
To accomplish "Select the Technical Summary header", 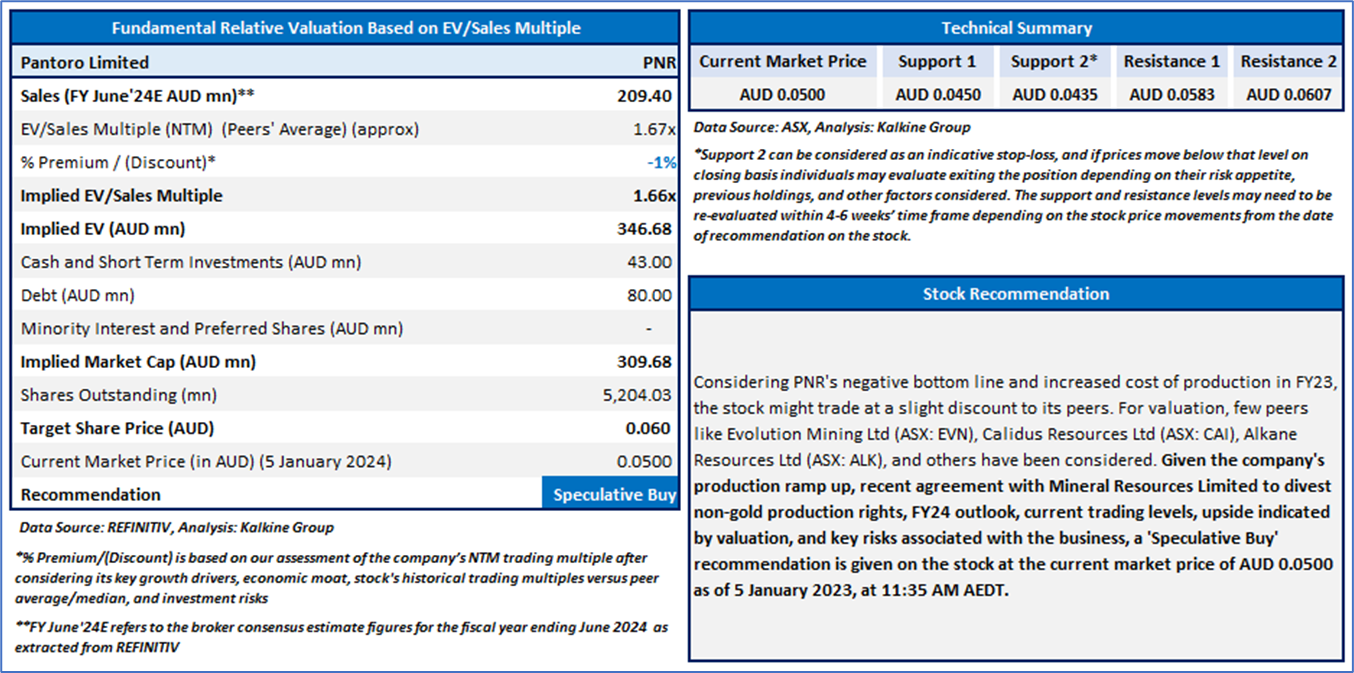I will (1016, 28).
